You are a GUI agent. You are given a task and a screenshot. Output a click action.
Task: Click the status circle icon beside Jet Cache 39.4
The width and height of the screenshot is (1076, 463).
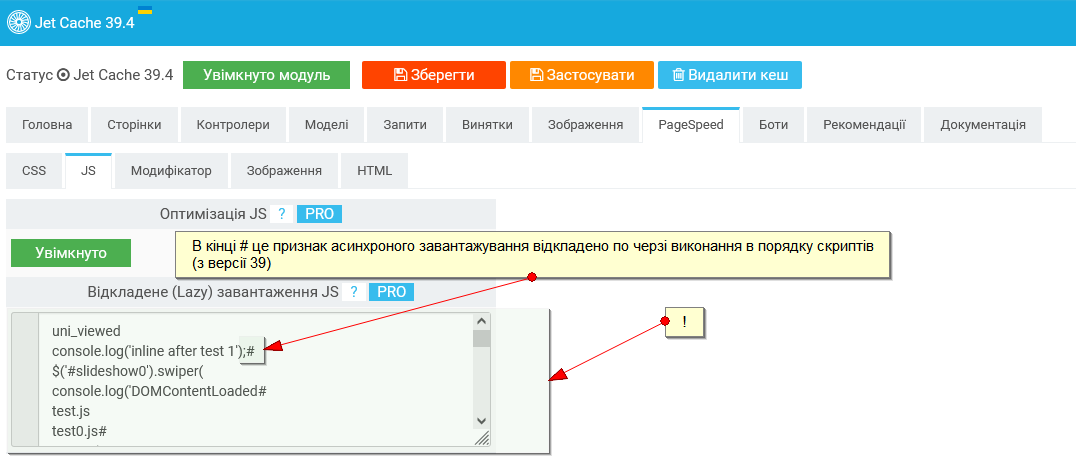63,75
